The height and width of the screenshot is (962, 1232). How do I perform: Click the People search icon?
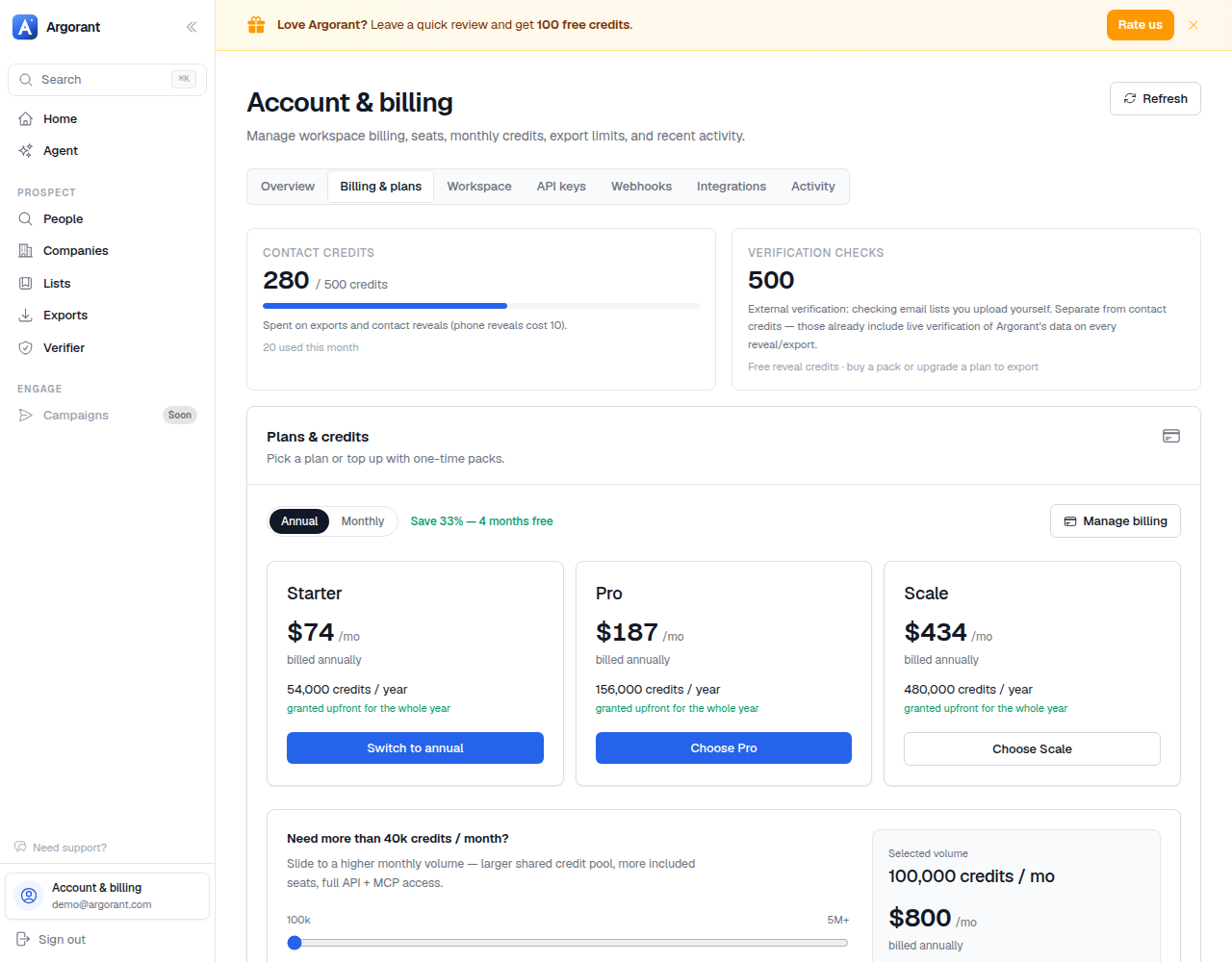26,219
